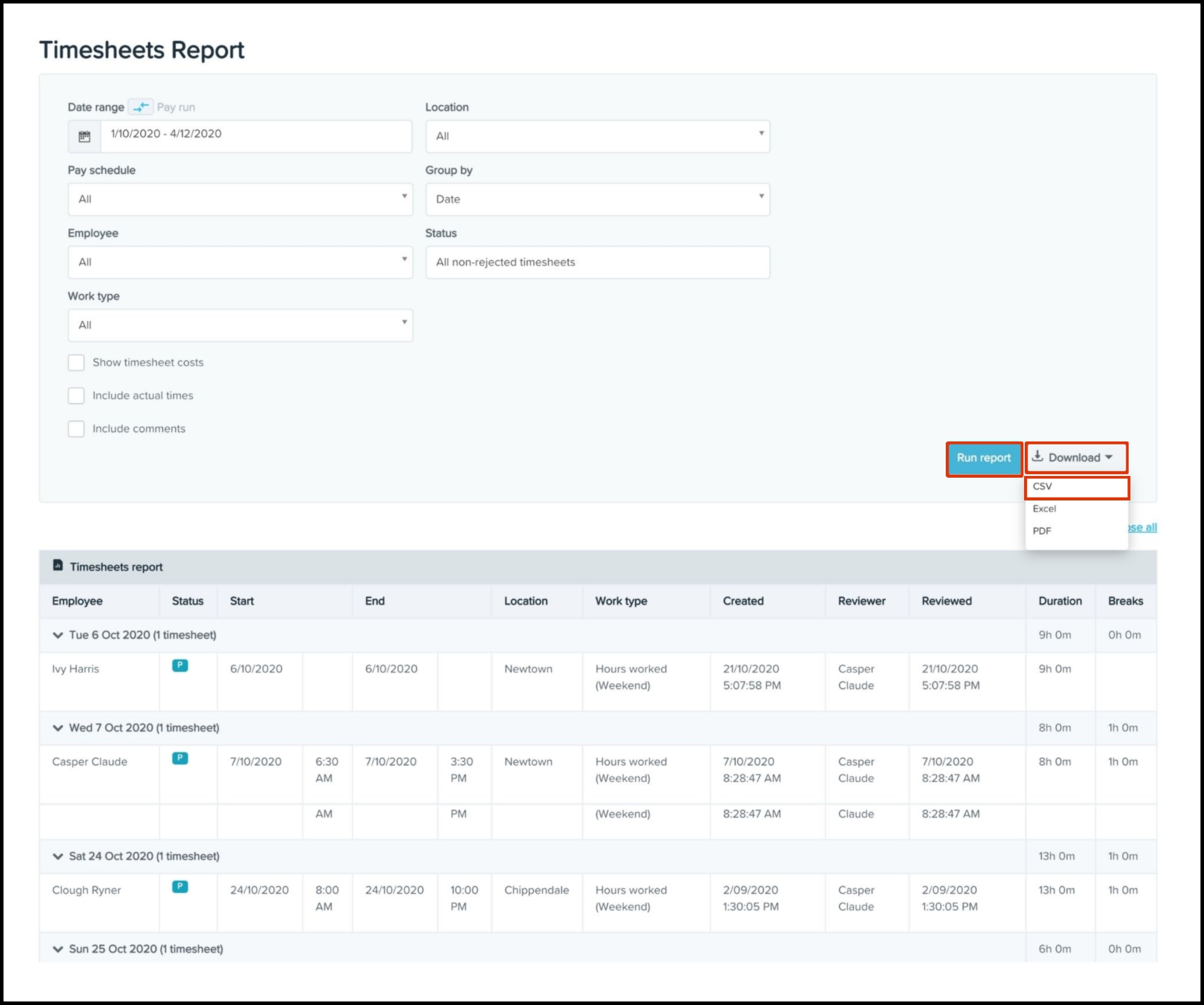Click the calendar icon beside date range
1204x1005 pixels.
84,136
